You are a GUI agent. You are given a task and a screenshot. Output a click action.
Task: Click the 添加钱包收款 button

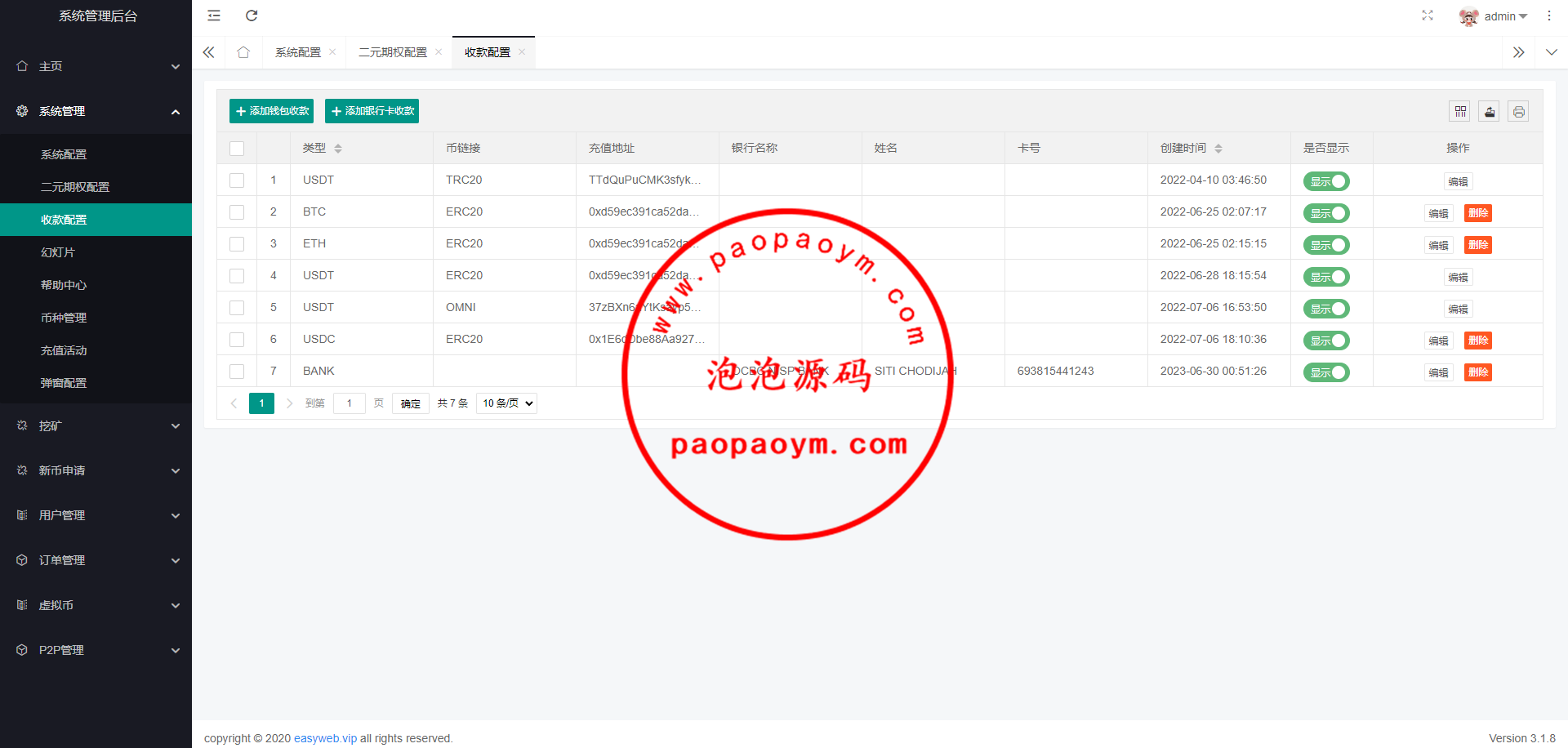pyautogui.click(x=271, y=111)
